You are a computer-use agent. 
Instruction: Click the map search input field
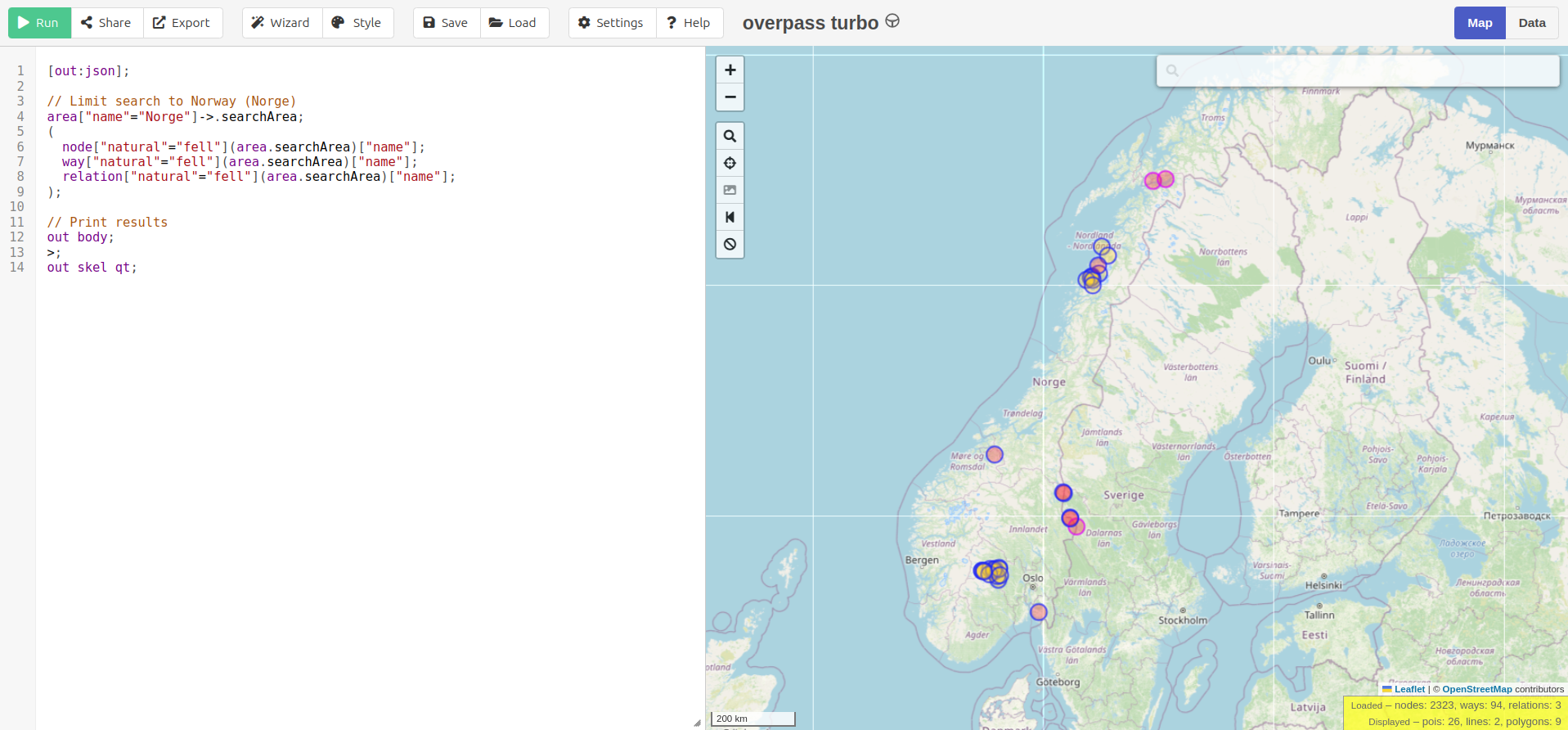click(1366, 70)
